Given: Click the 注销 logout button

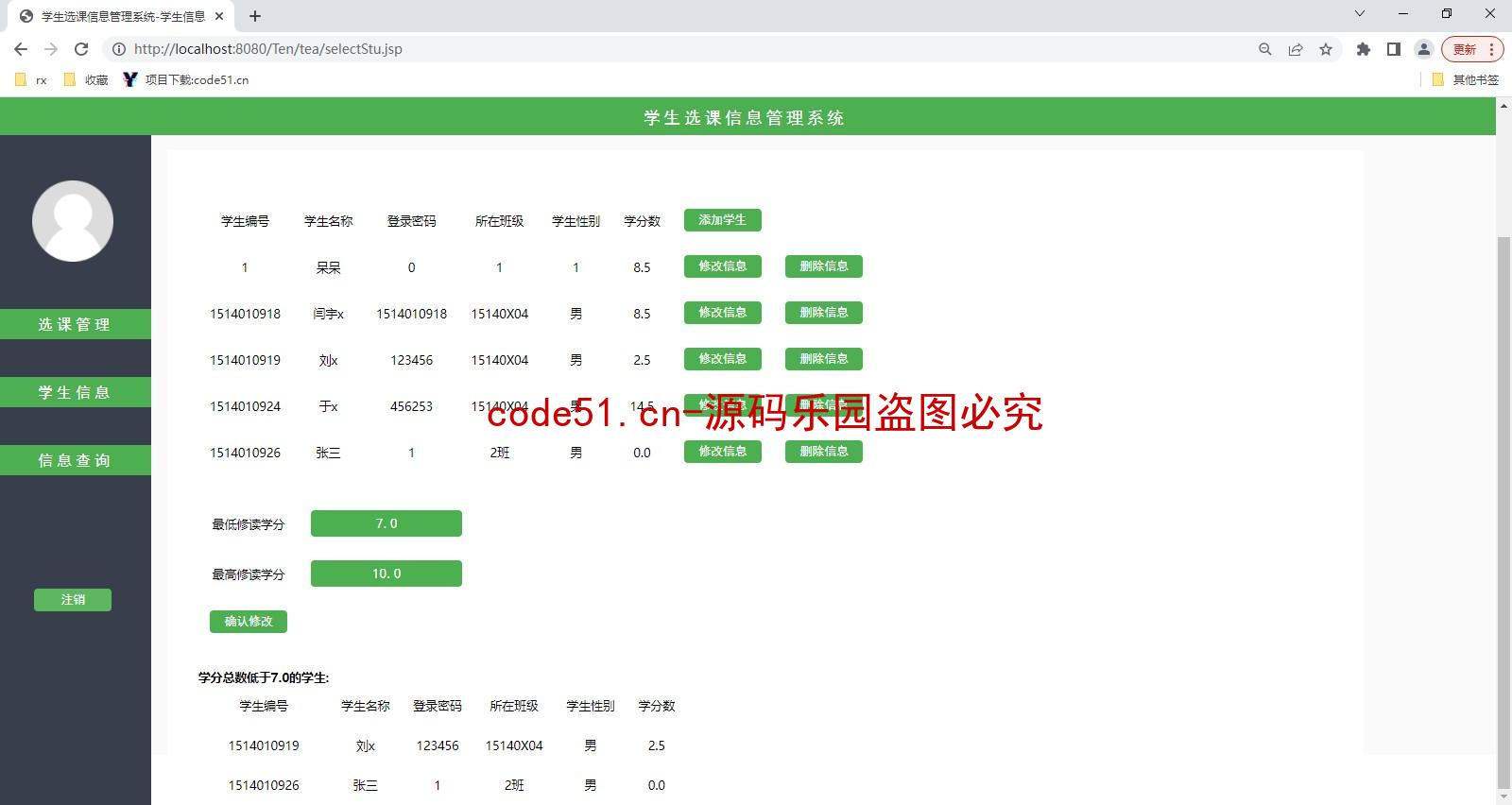Looking at the screenshot, I should pos(73,600).
